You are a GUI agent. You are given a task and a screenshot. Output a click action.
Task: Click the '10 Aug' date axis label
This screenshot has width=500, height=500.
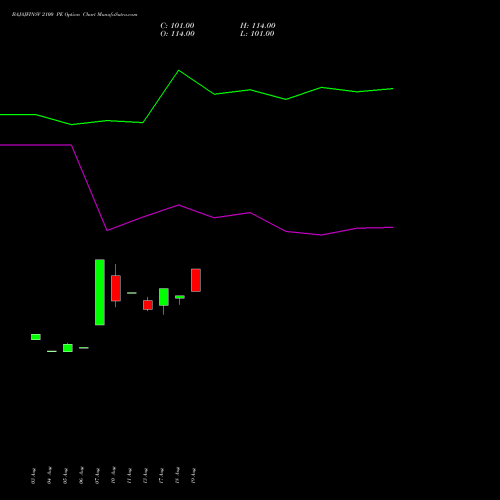point(113,476)
